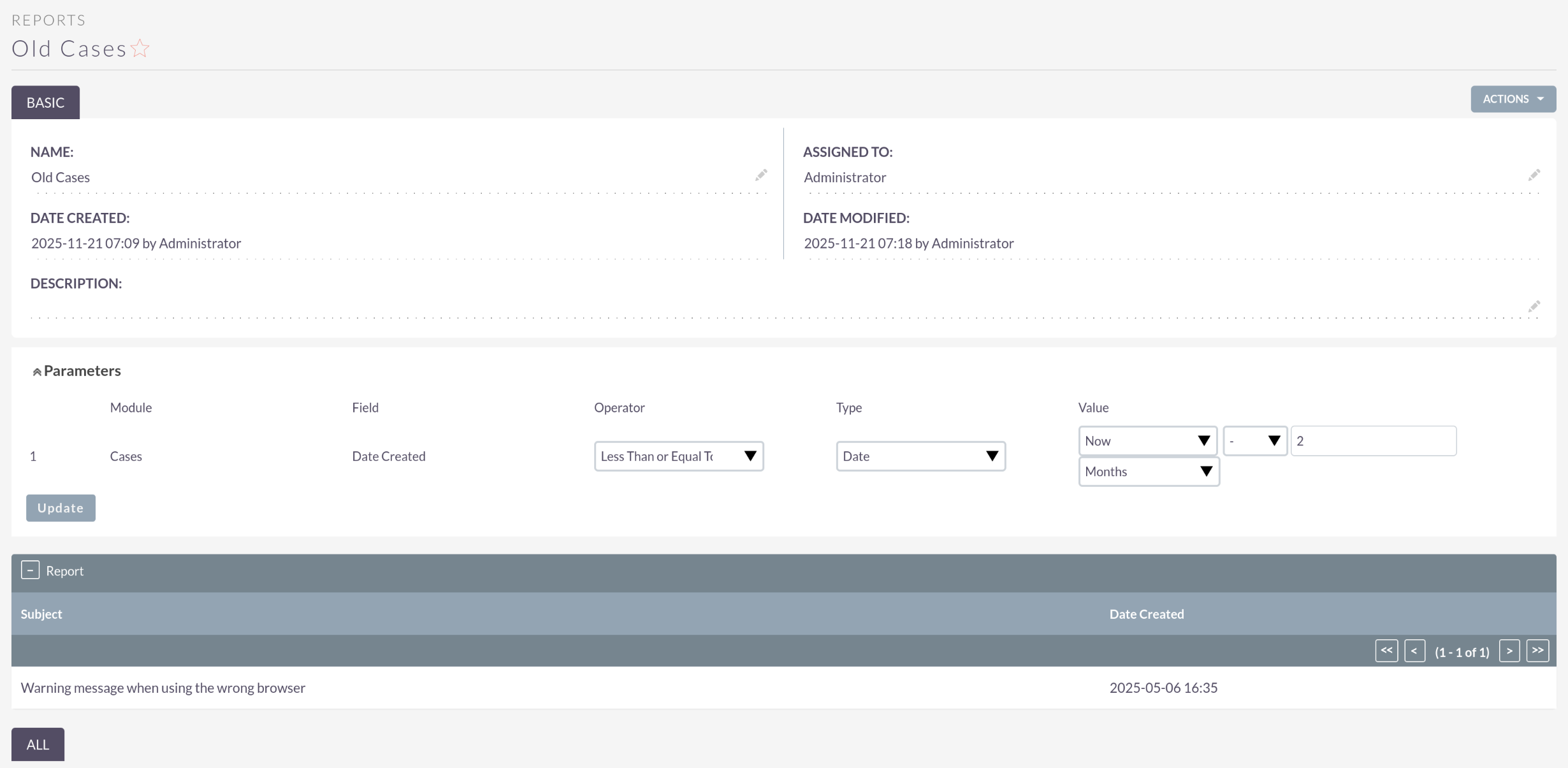Open the Type dropdown showing Date
This screenshot has height=768, width=1568.
[x=920, y=456]
